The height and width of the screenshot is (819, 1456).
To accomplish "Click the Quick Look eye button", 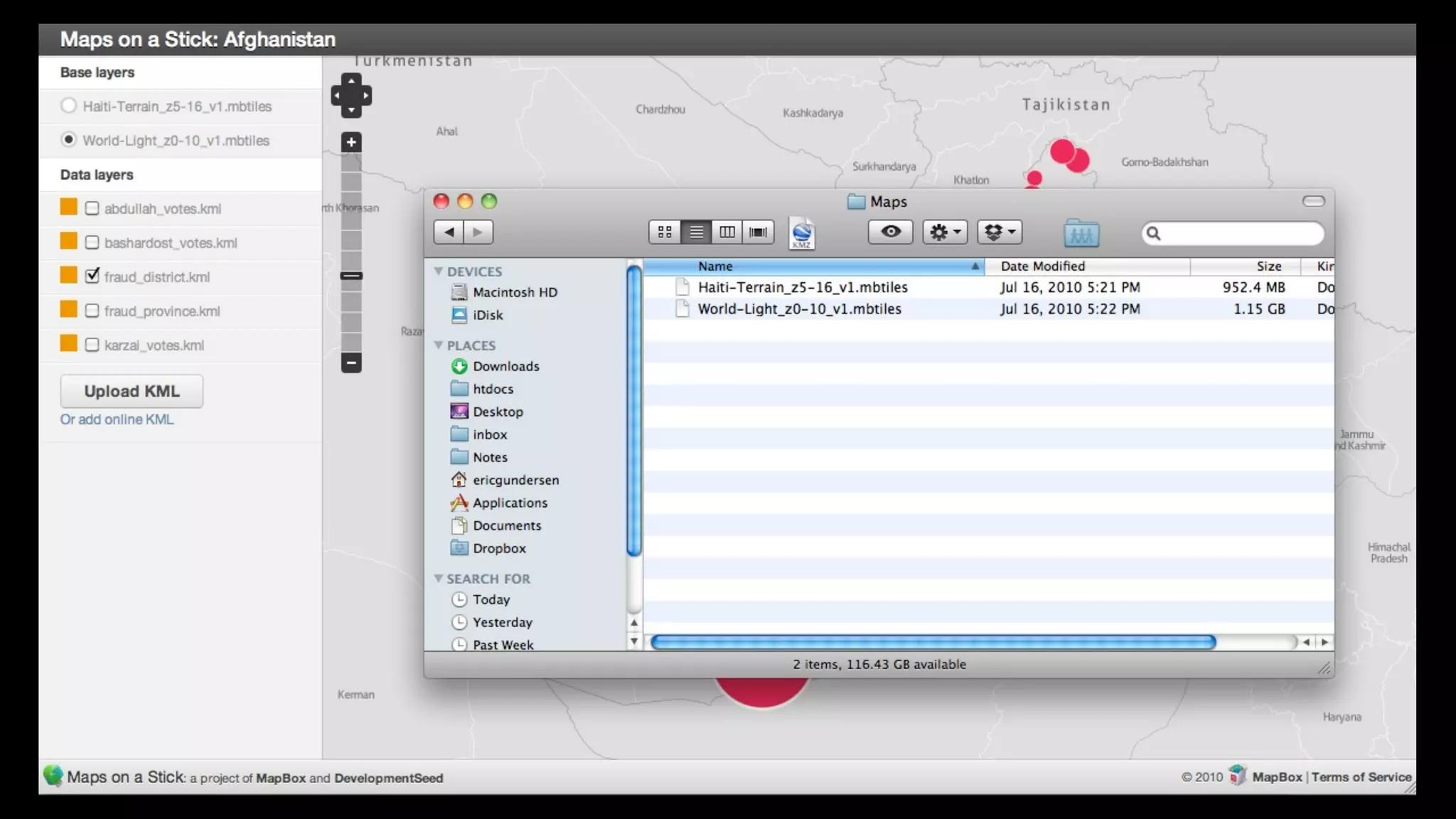I will (890, 232).
